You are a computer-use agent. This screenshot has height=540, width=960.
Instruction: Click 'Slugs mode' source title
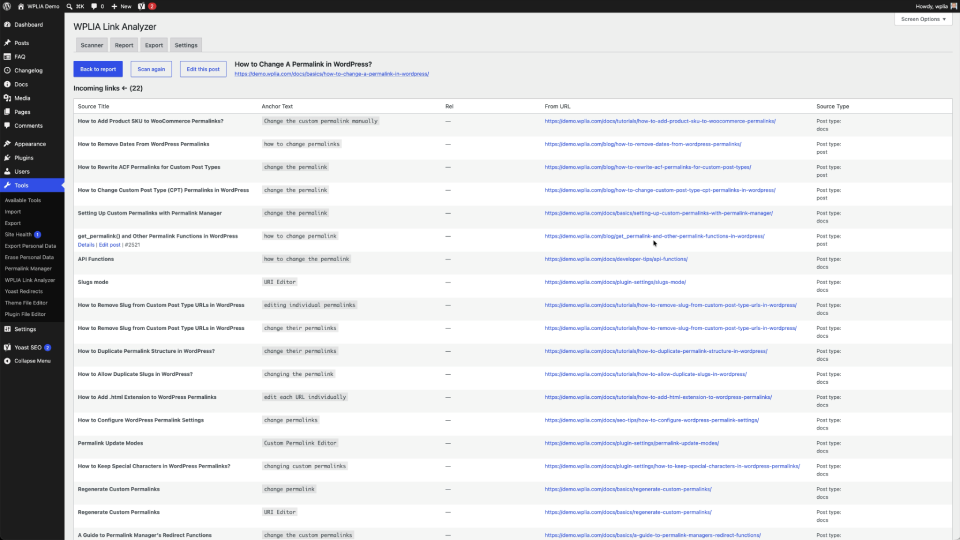coord(93,282)
